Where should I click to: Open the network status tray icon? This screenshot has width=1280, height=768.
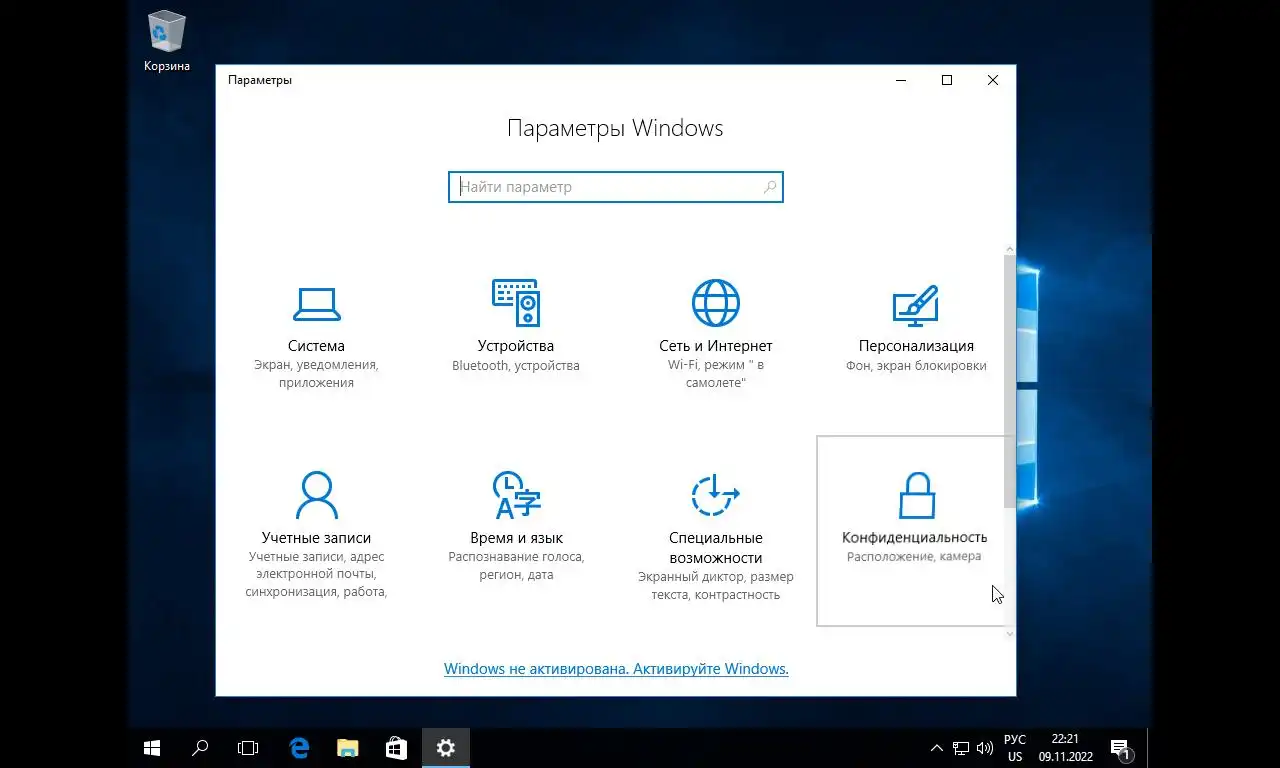pyautogui.click(x=961, y=748)
